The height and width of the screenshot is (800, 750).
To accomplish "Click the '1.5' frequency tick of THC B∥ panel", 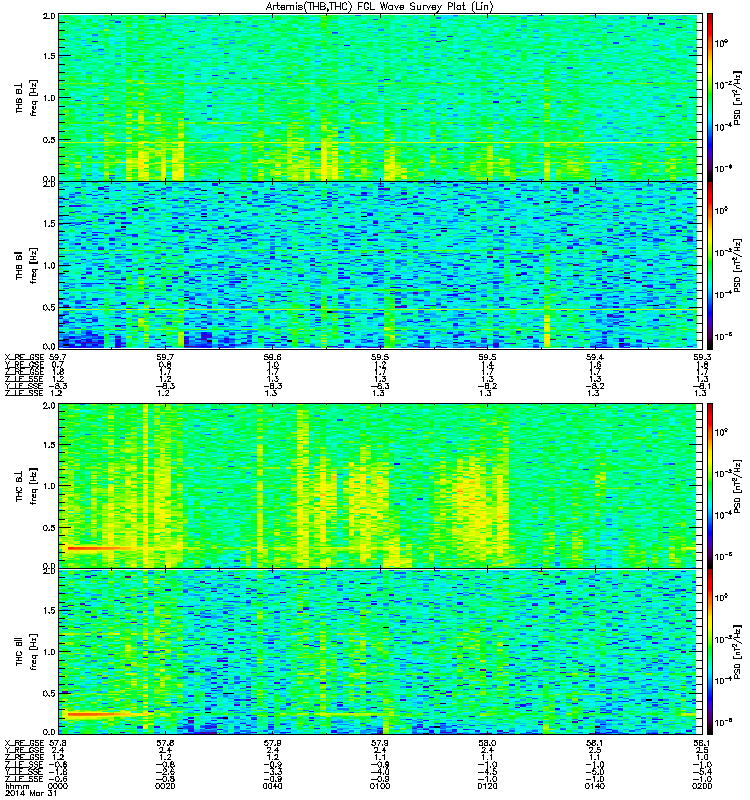I will tap(49, 610).
